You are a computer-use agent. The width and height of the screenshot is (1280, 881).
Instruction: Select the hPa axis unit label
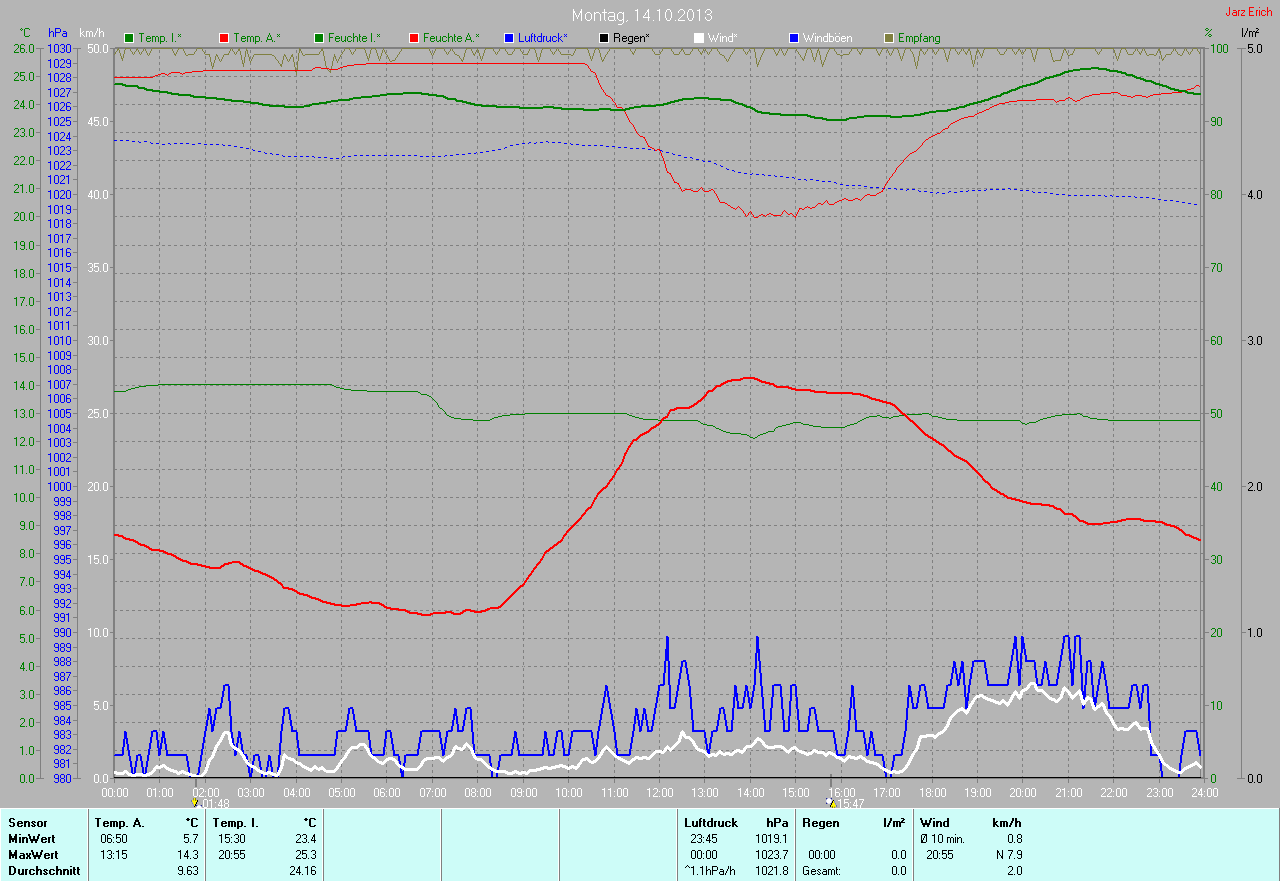57,33
